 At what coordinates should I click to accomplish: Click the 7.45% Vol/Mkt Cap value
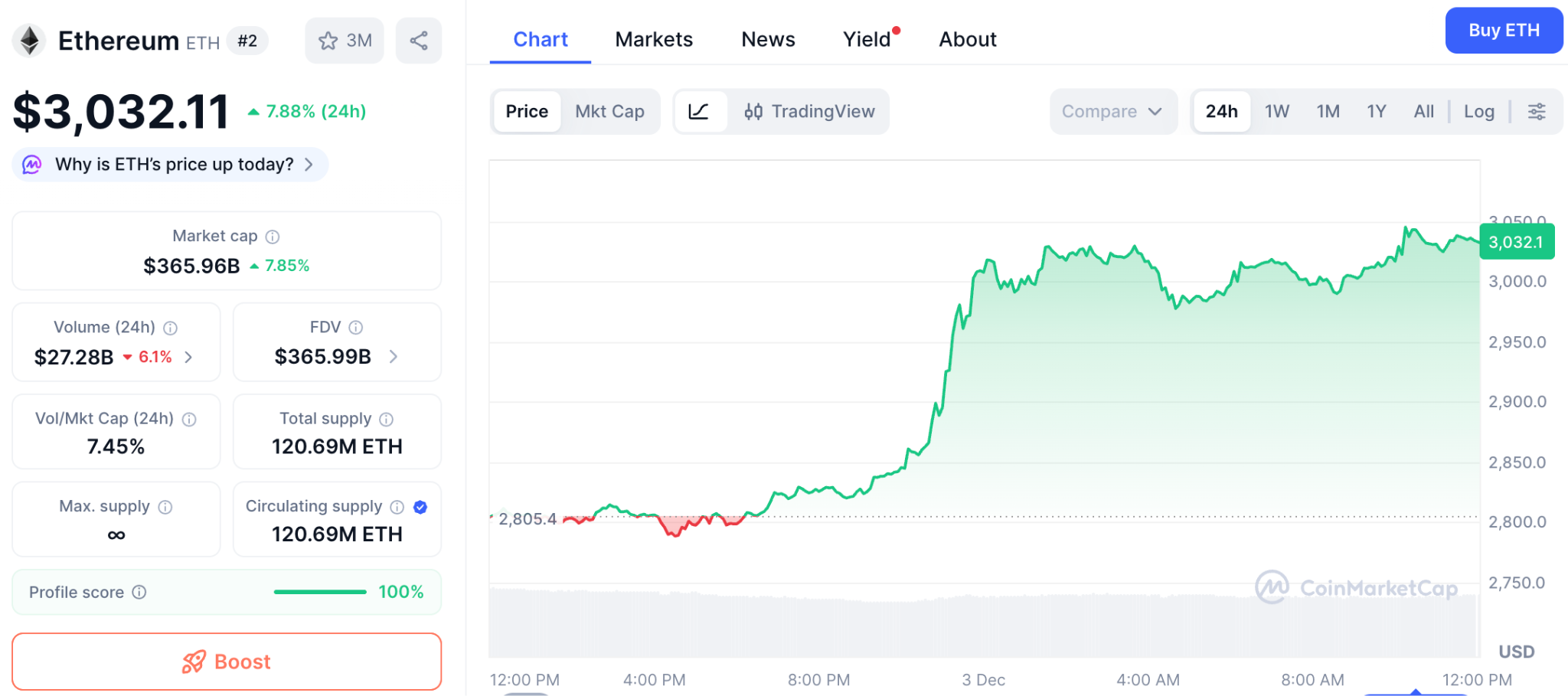[x=116, y=447]
